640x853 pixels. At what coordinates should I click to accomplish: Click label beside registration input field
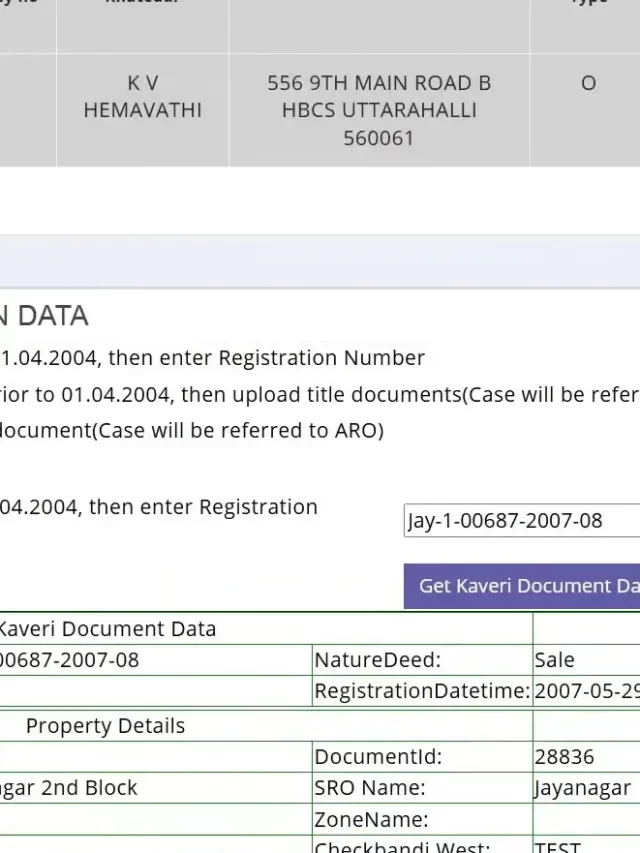click(x=158, y=507)
